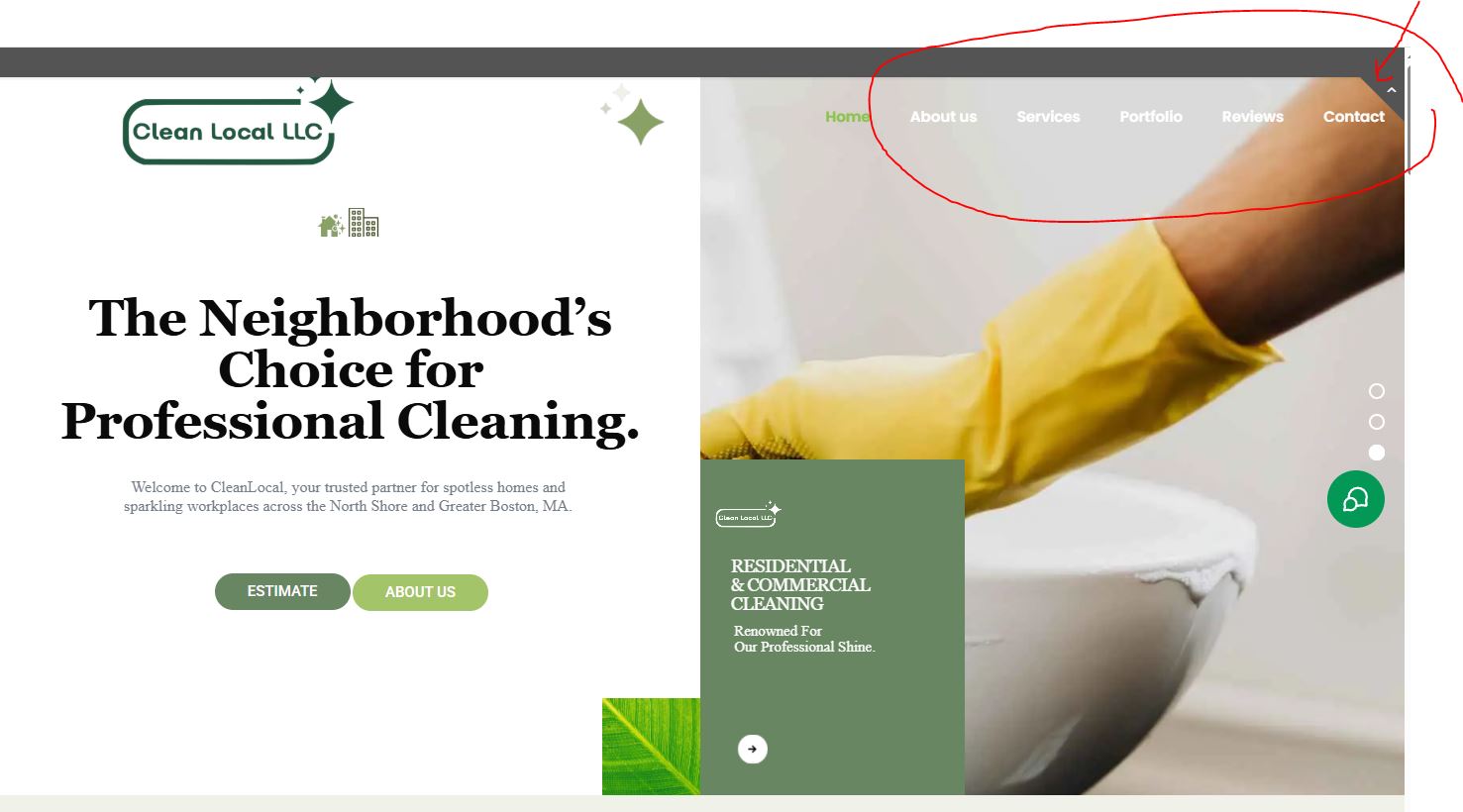1463x812 pixels.
Task: Open the Home menu item
Action: pos(847,117)
